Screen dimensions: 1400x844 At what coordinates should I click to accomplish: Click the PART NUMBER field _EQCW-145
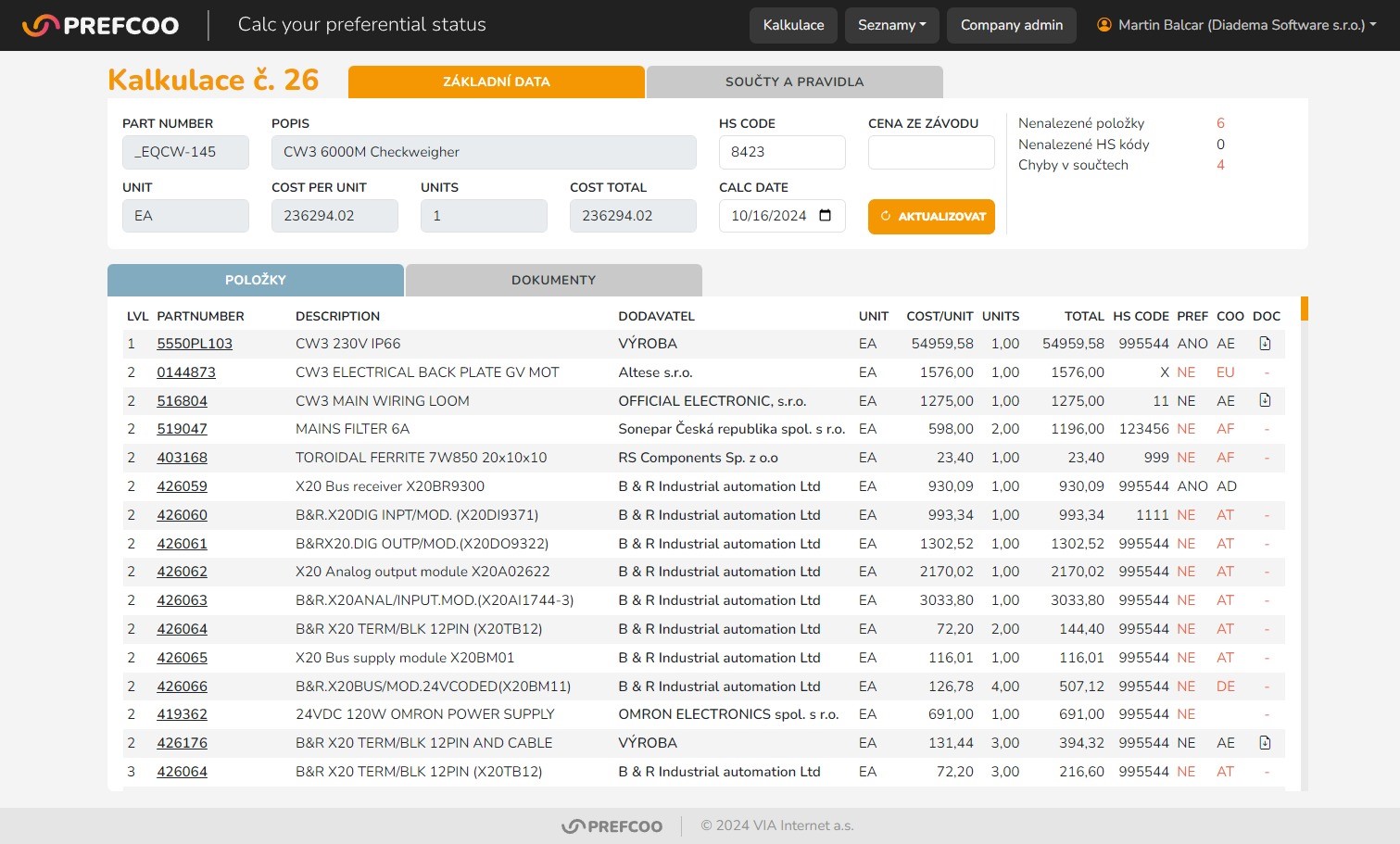click(x=185, y=152)
